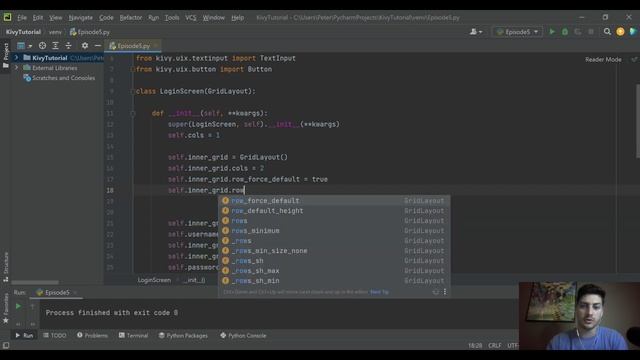The height and width of the screenshot is (360, 640).
Task: Open the Project tool window side tab
Action: click(6, 55)
